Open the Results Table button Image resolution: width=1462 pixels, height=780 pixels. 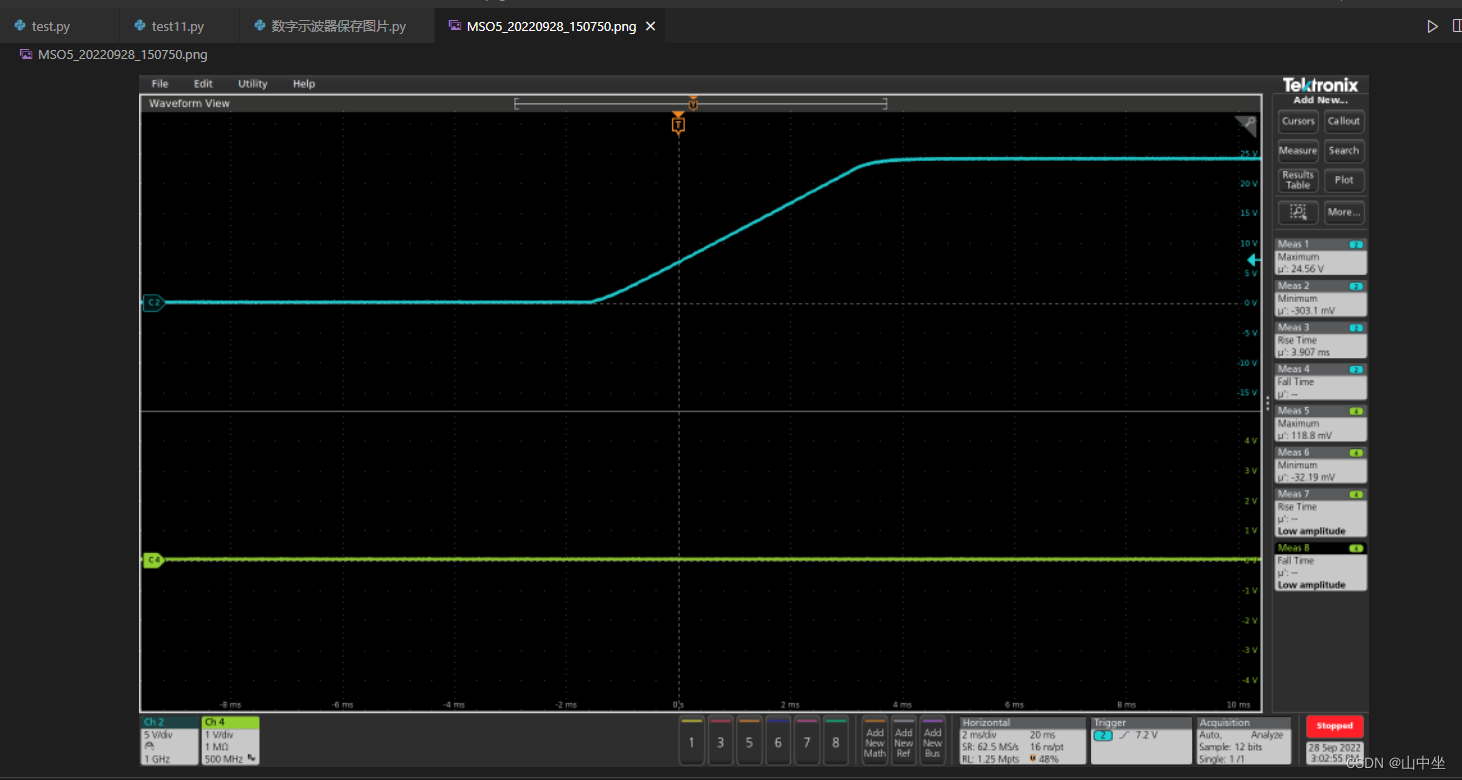[1298, 180]
